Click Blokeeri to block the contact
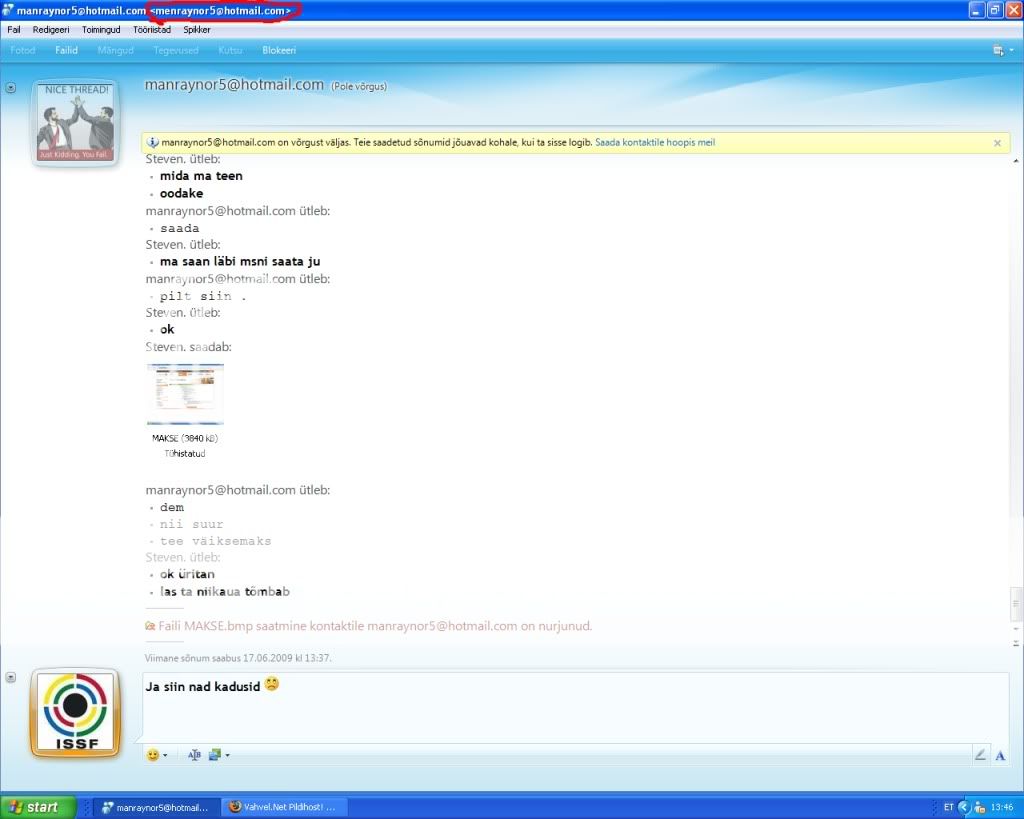This screenshot has width=1024, height=819. [x=278, y=50]
